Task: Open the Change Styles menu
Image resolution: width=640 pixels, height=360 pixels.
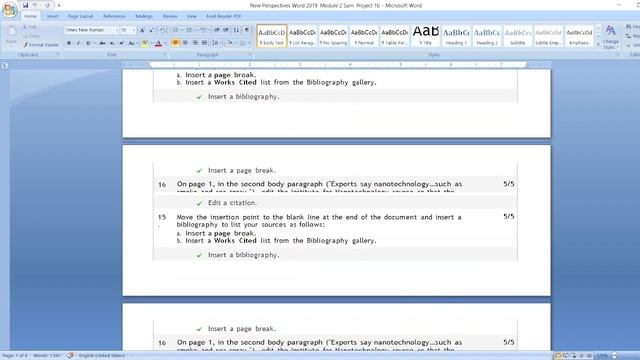Action: click(611, 37)
